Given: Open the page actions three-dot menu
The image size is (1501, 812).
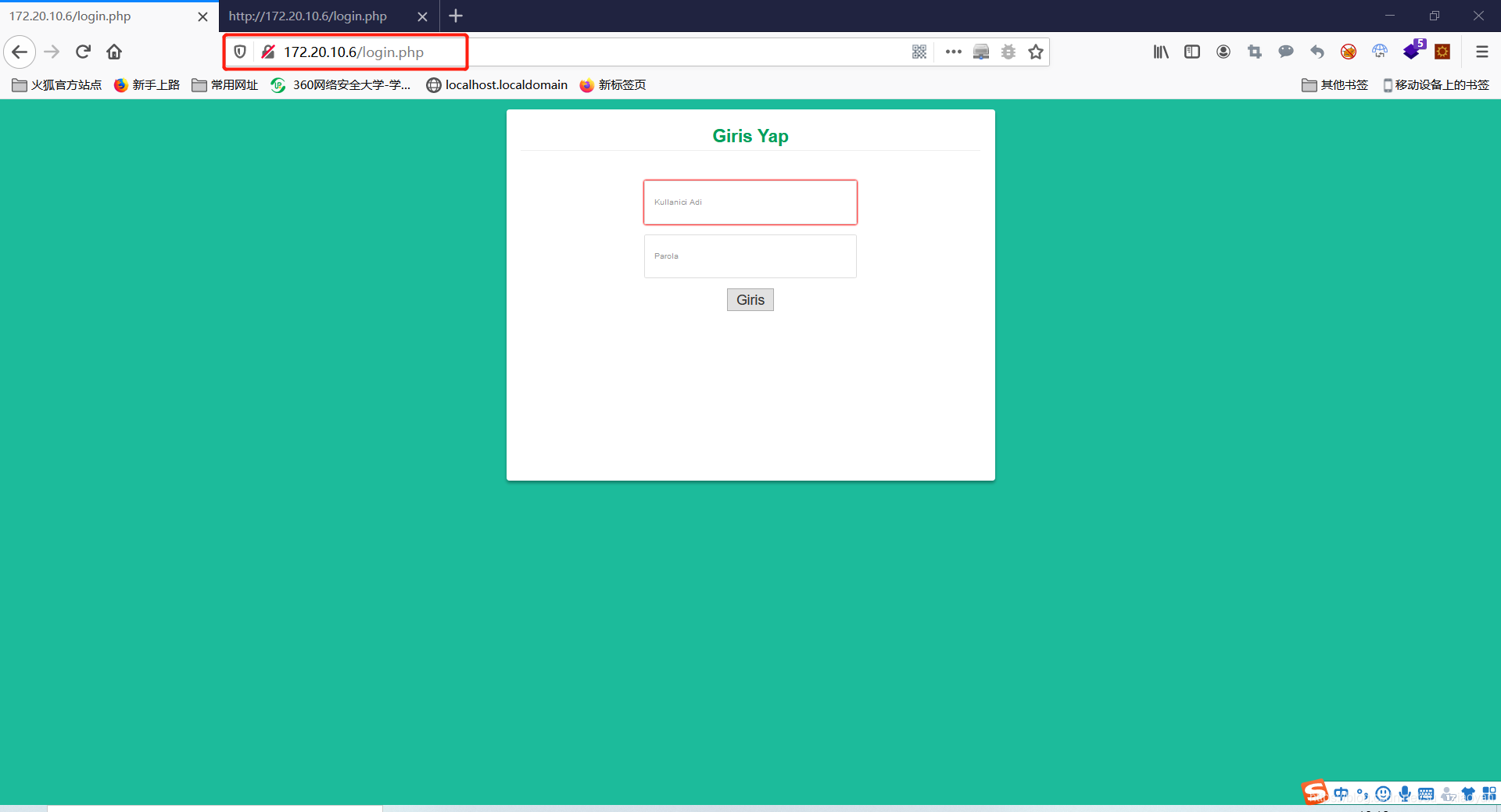Looking at the screenshot, I should (953, 52).
